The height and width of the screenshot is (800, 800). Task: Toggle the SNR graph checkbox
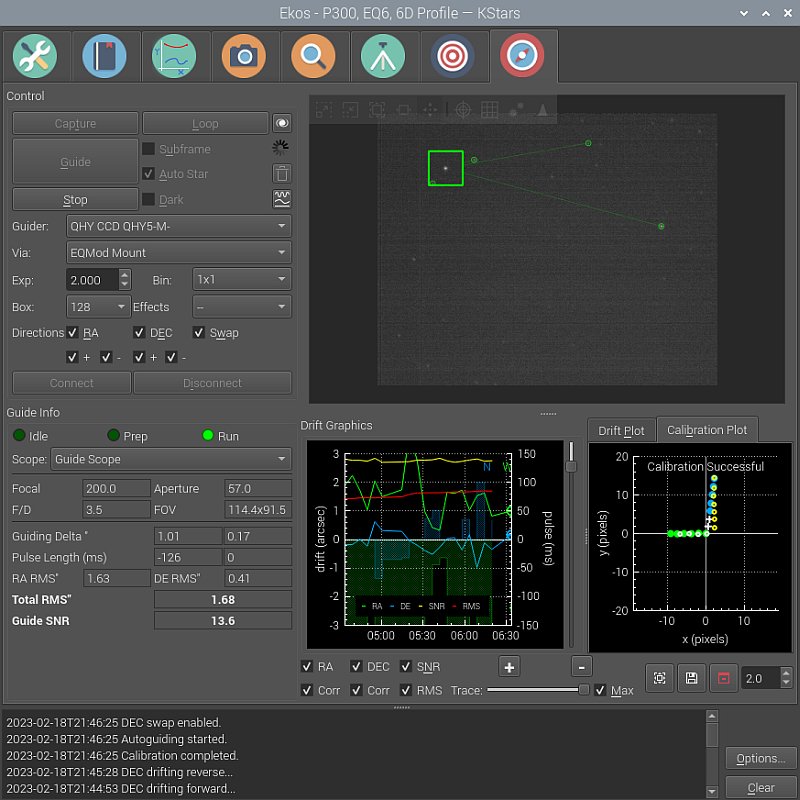406,666
